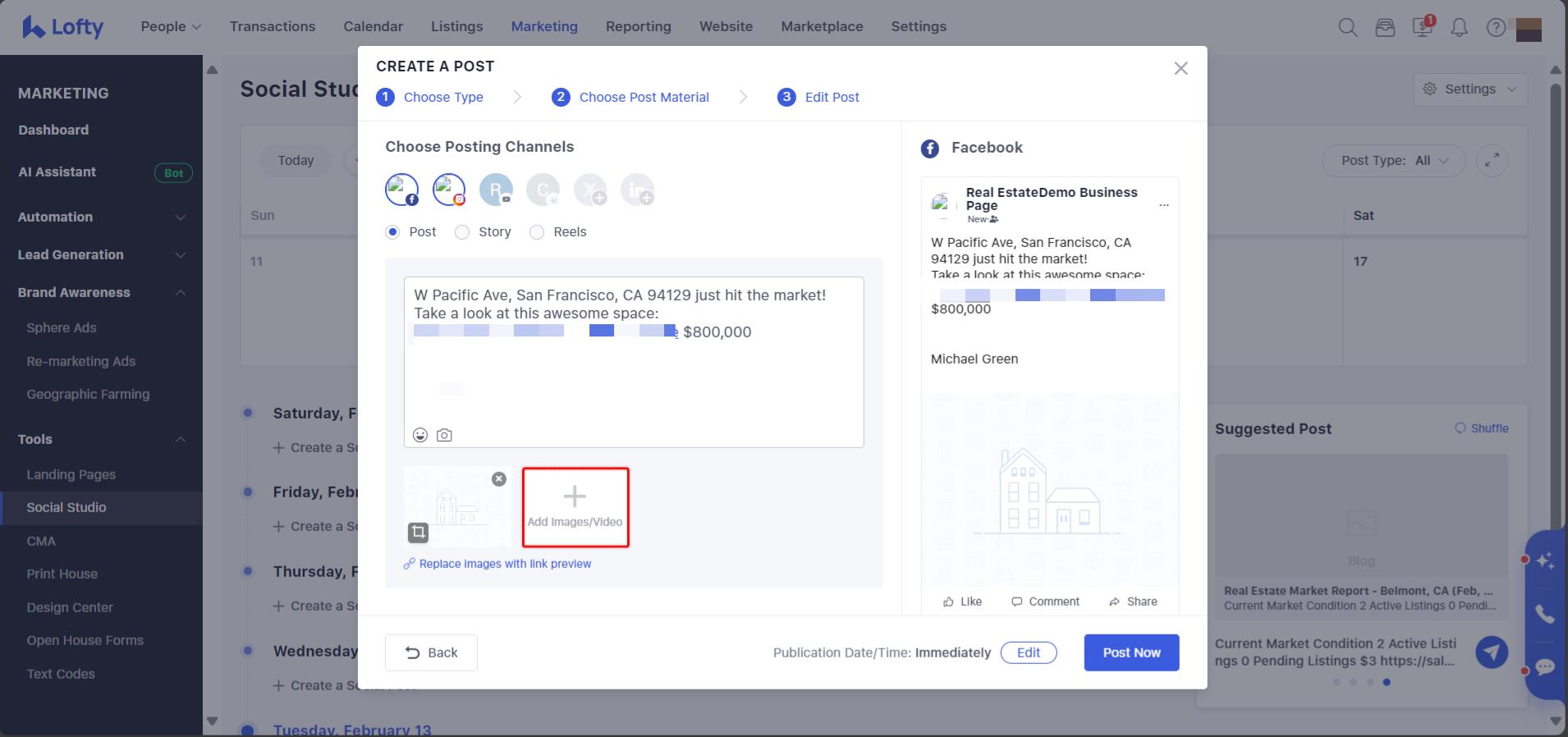The image size is (1568, 737).
Task: Add the LinkedIn channel
Action: 637,190
